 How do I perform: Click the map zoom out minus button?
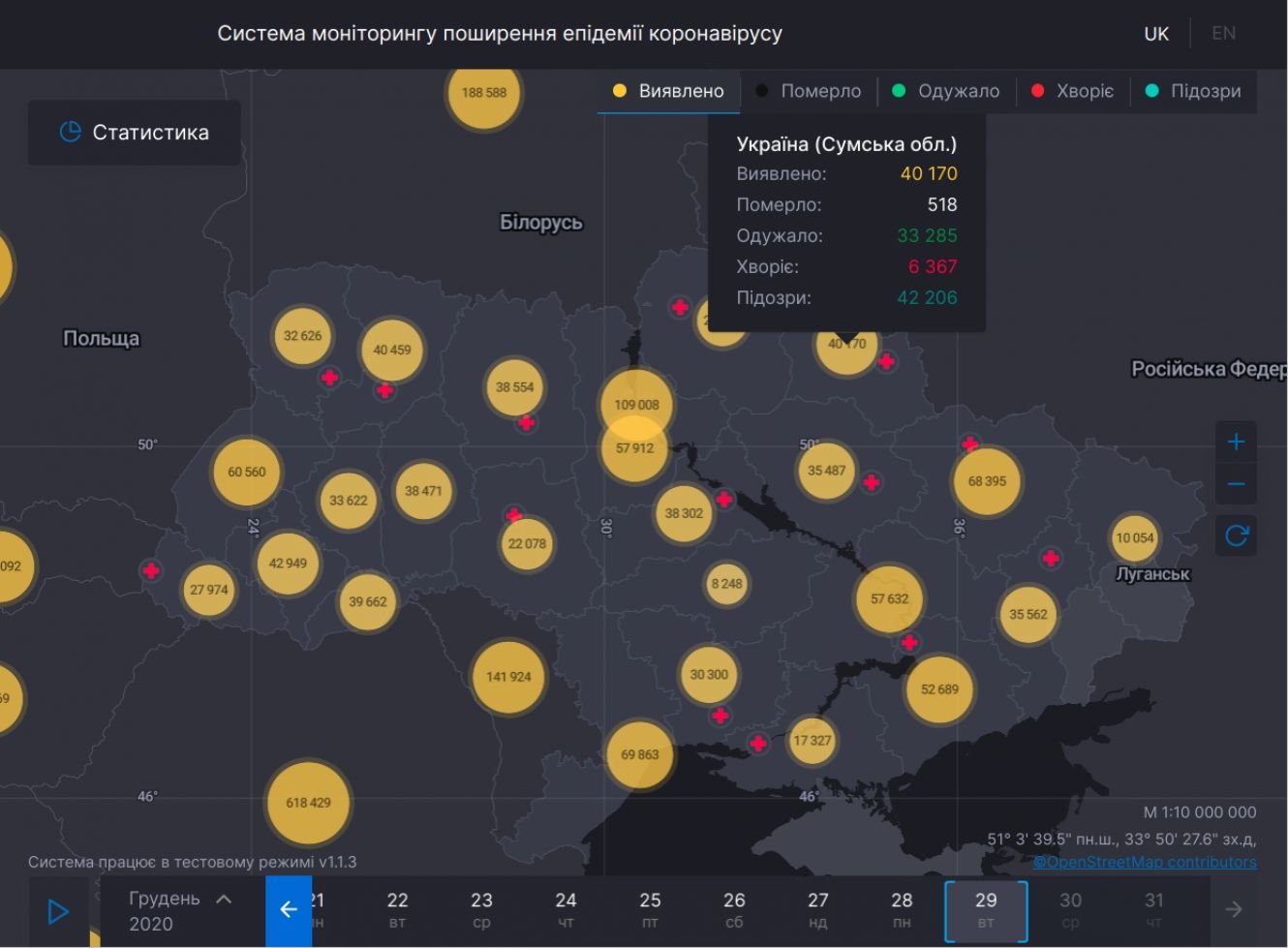point(1236,484)
